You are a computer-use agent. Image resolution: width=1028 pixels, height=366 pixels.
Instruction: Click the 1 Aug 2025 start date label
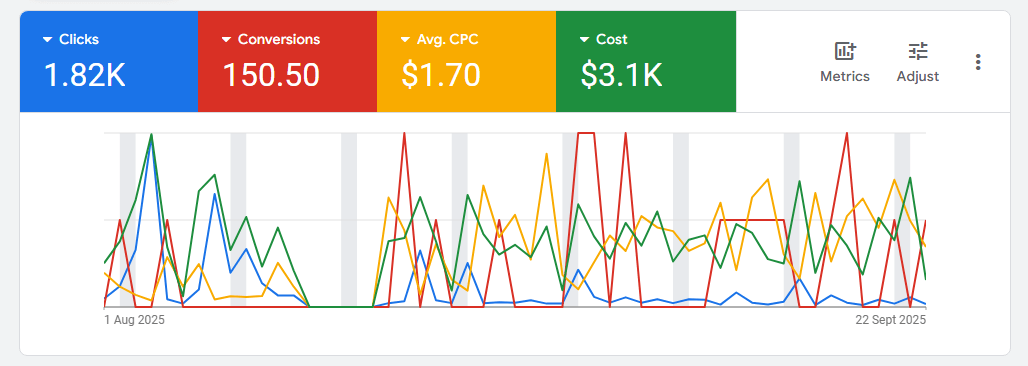(134, 320)
